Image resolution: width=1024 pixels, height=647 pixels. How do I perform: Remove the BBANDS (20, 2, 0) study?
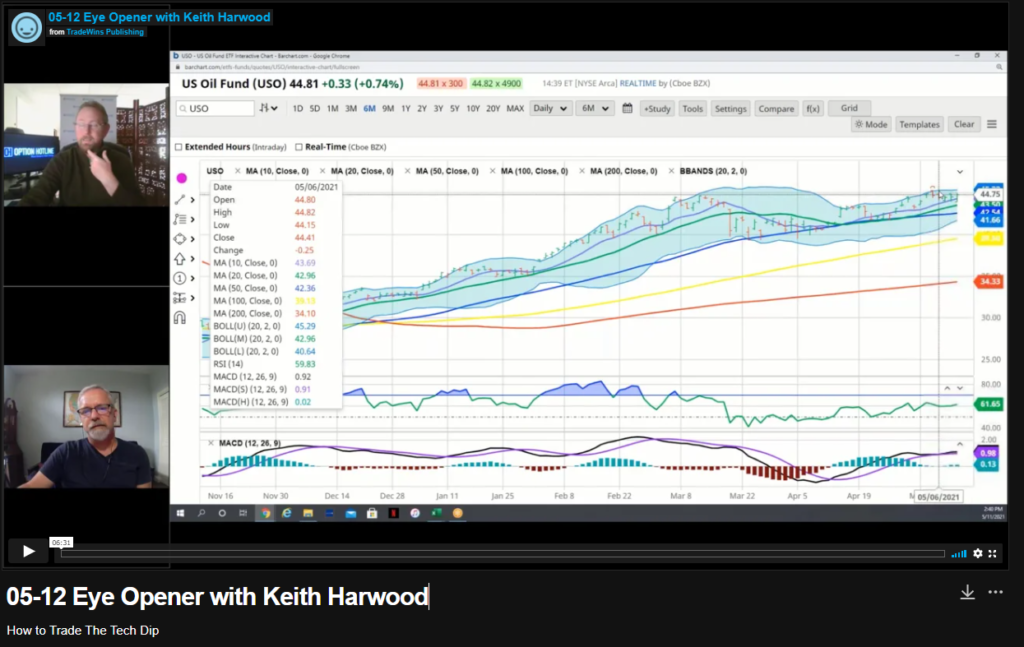click(671, 171)
